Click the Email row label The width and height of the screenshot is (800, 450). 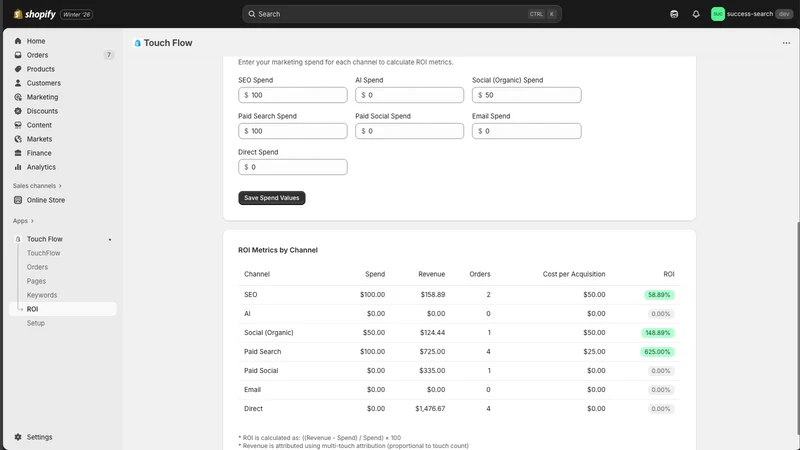(252, 390)
